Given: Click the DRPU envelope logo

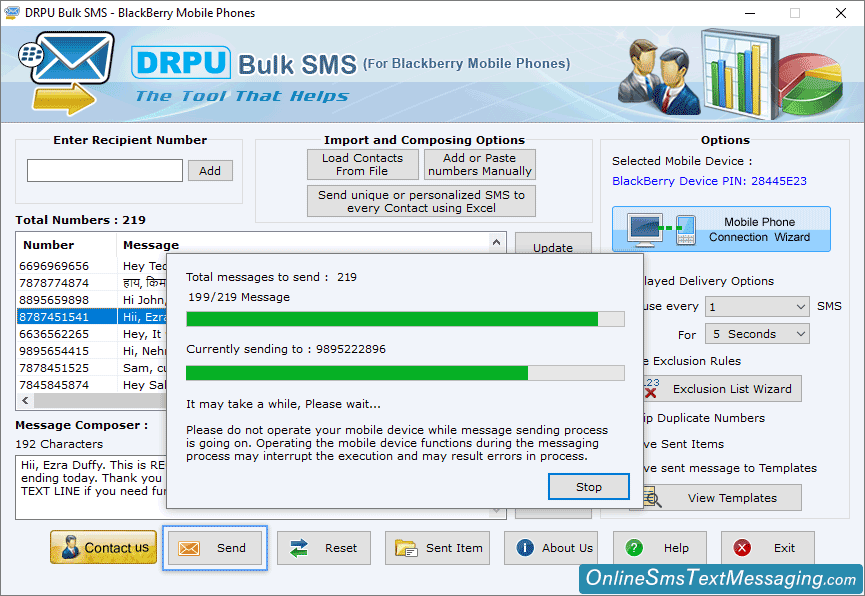Looking at the screenshot, I should [x=67, y=72].
